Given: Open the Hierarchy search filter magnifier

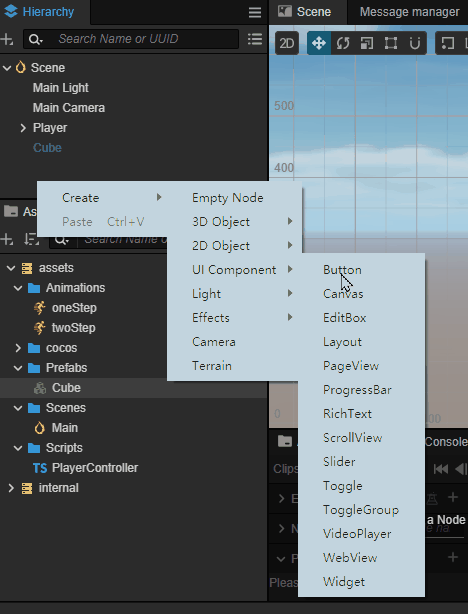Looking at the screenshot, I should 36,39.
